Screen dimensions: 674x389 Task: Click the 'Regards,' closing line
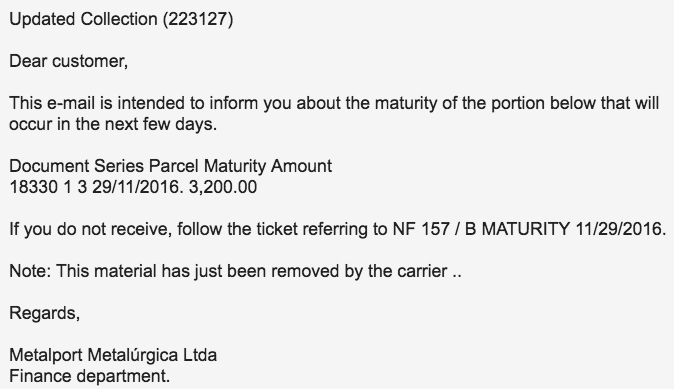tap(45, 313)
